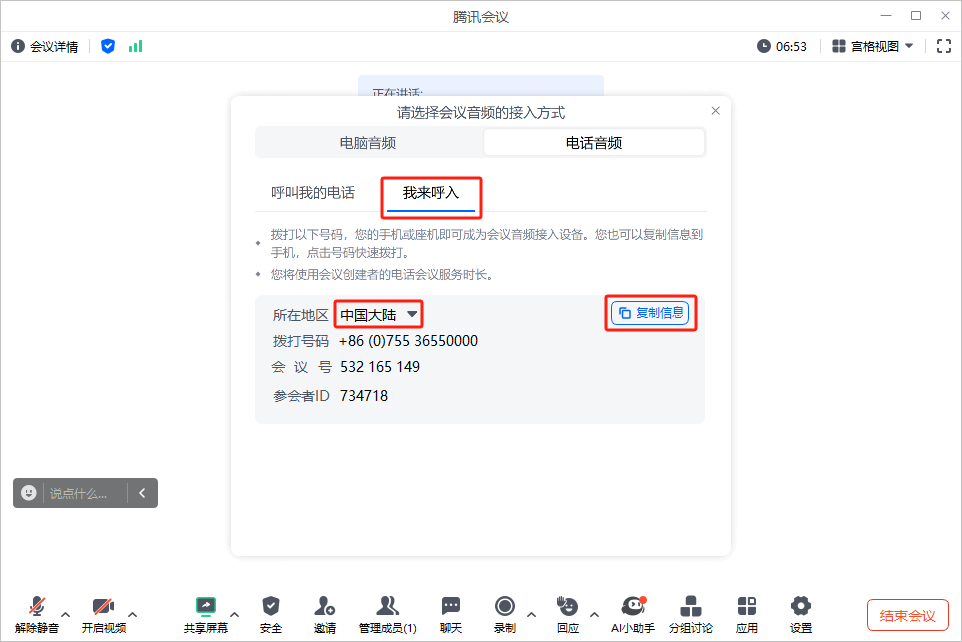
Task: Open the 回应 reactions
Action: (568, 614)
